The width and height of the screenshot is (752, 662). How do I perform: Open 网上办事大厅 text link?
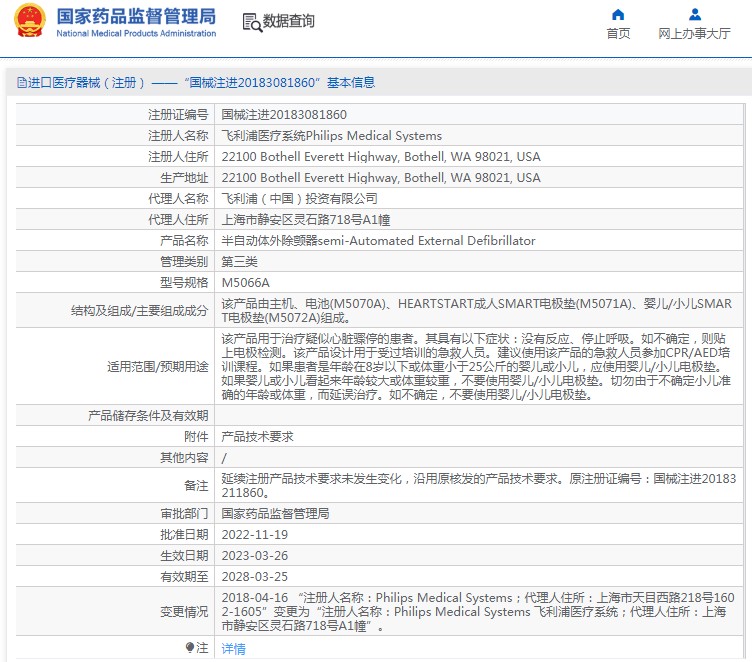pyautogui.click(x=694, y=33)
